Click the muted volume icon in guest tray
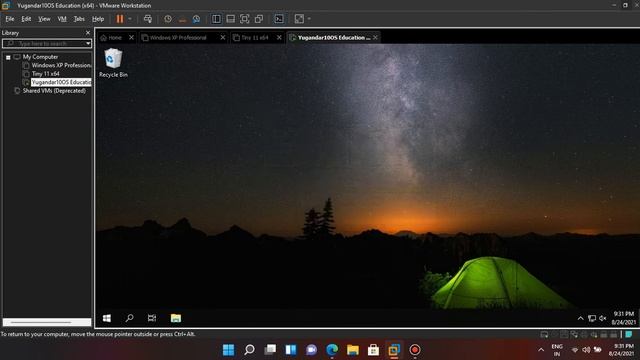640x360 pixels. point(602,318)
